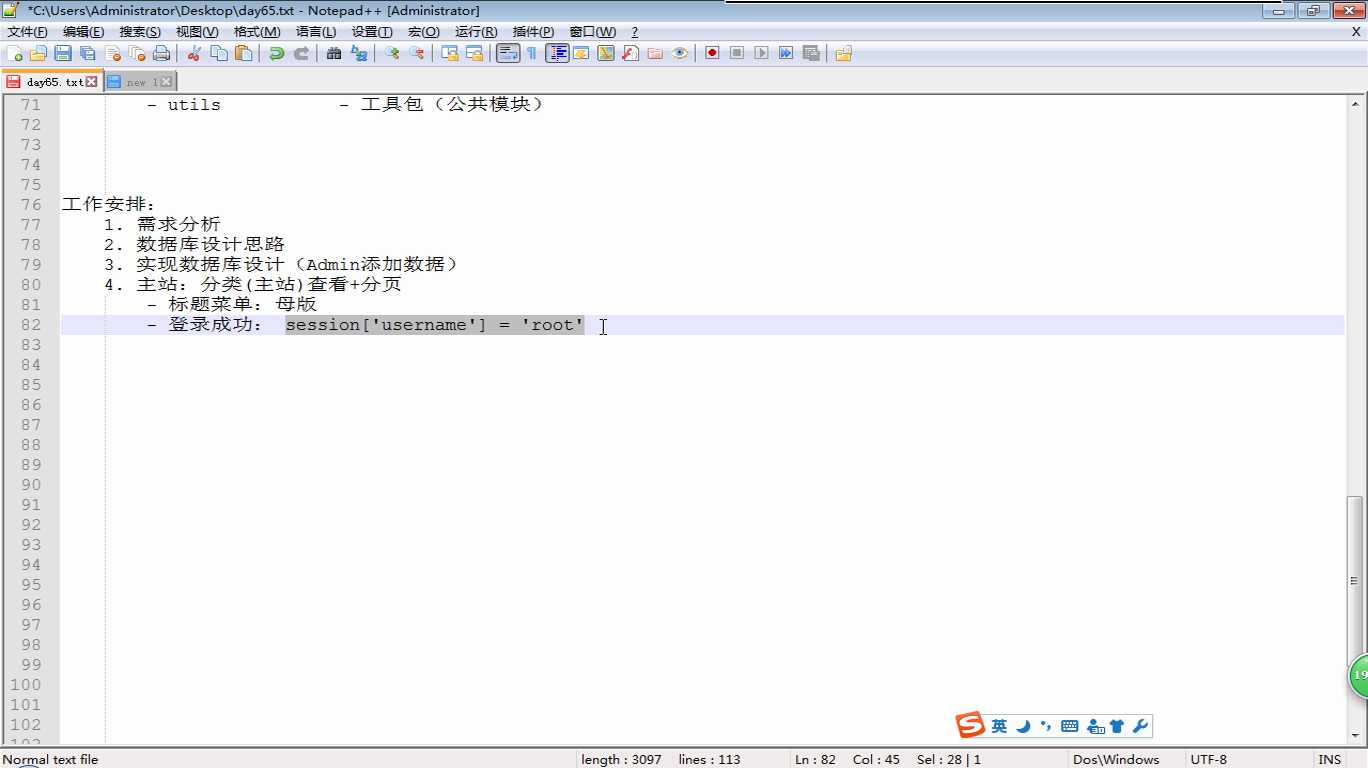Click the Sogou input method S logo
1368x768 pixels.
[969, 726]
